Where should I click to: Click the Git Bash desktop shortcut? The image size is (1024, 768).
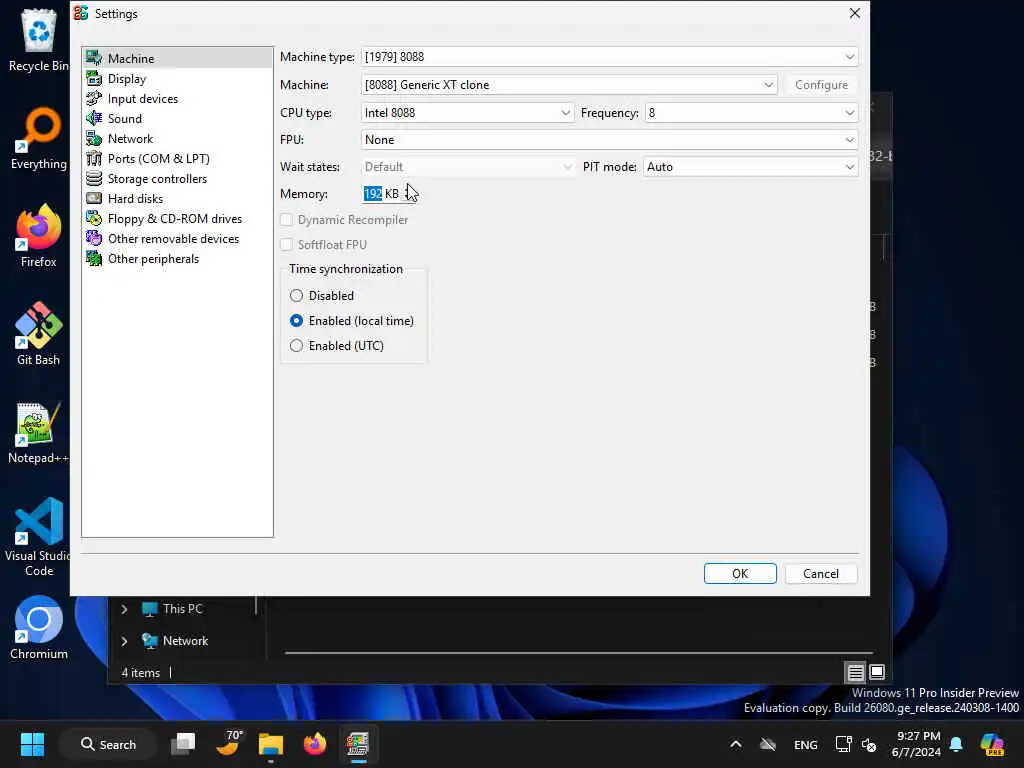click(39, 334)
